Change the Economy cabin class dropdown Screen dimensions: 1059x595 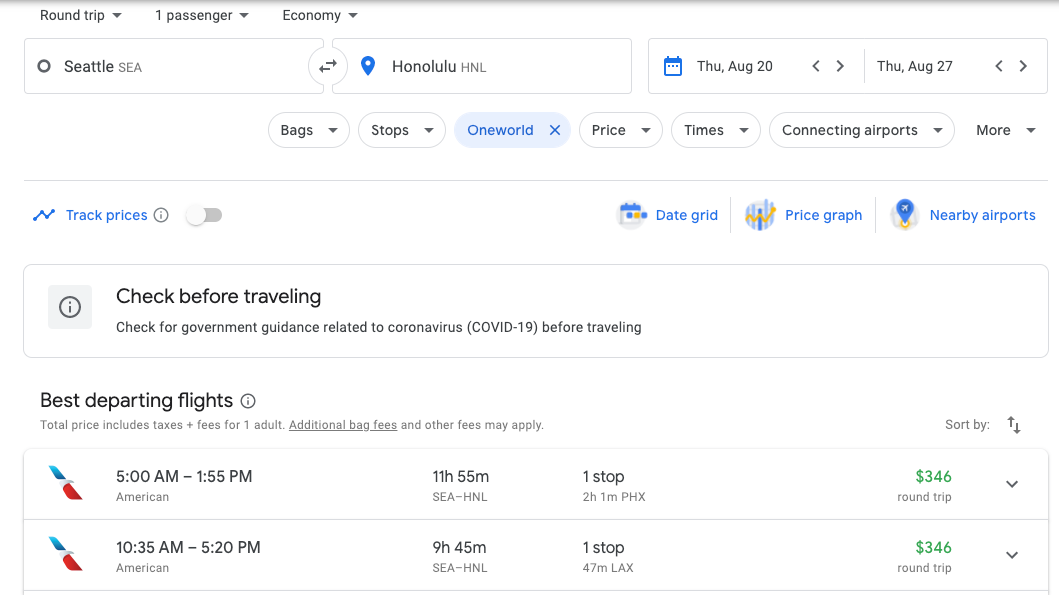click(320, 15)
